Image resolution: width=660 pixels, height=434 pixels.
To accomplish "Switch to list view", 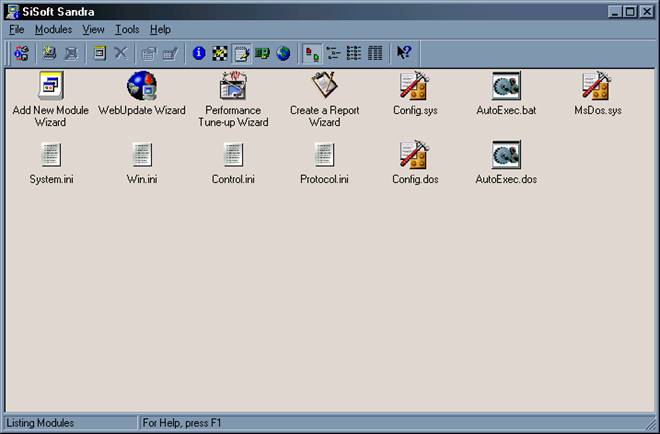I will coord(354,53).
